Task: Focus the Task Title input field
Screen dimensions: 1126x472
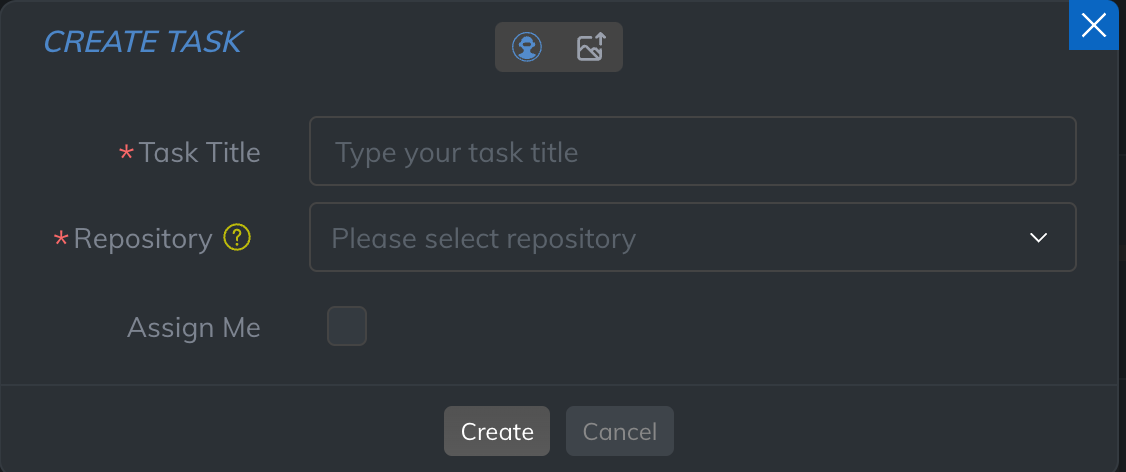Action: (x=692, y=152)
